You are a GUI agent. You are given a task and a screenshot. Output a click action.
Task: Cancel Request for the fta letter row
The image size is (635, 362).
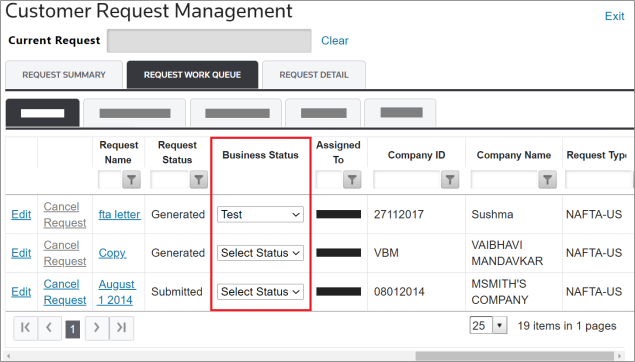(65, 215)
